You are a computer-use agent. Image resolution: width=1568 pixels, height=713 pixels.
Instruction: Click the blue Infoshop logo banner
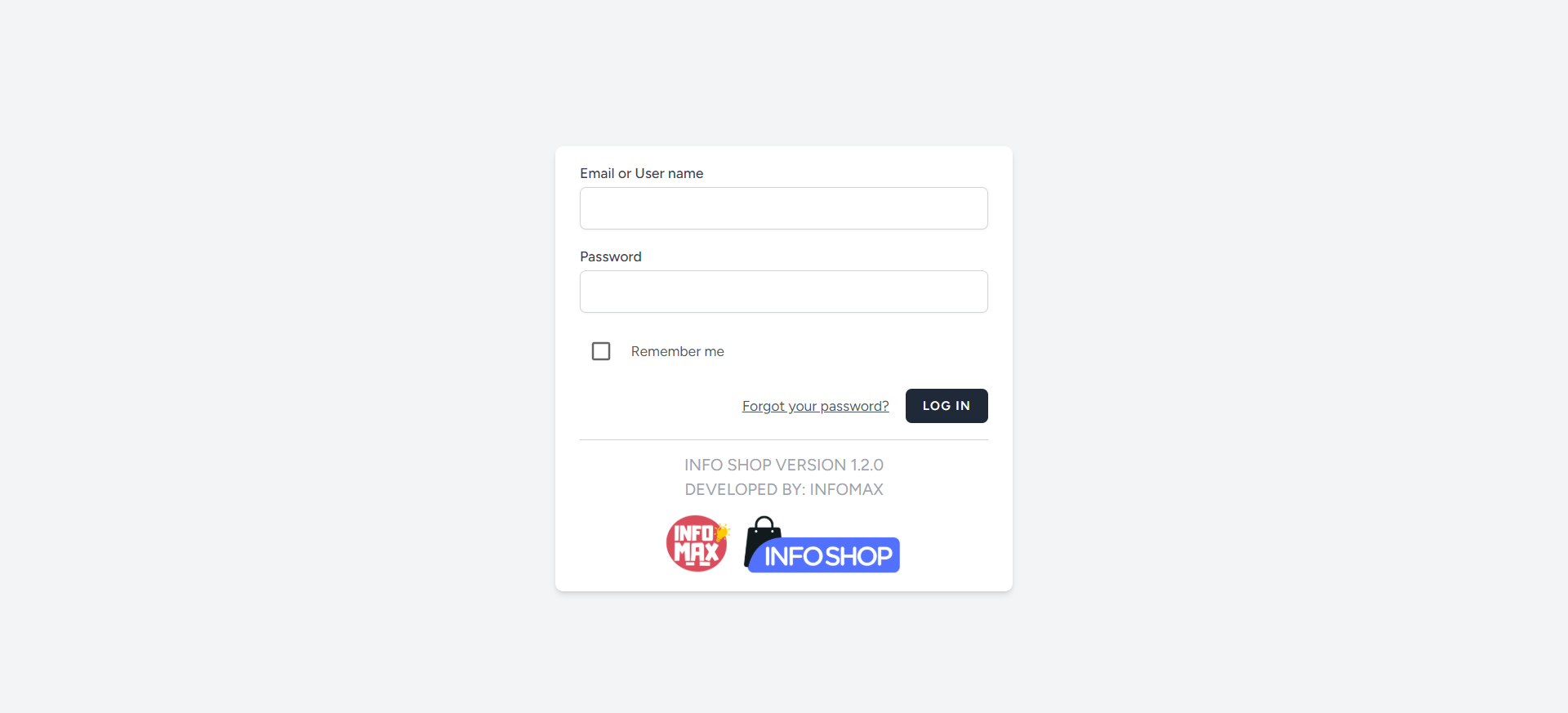point(825,556)
